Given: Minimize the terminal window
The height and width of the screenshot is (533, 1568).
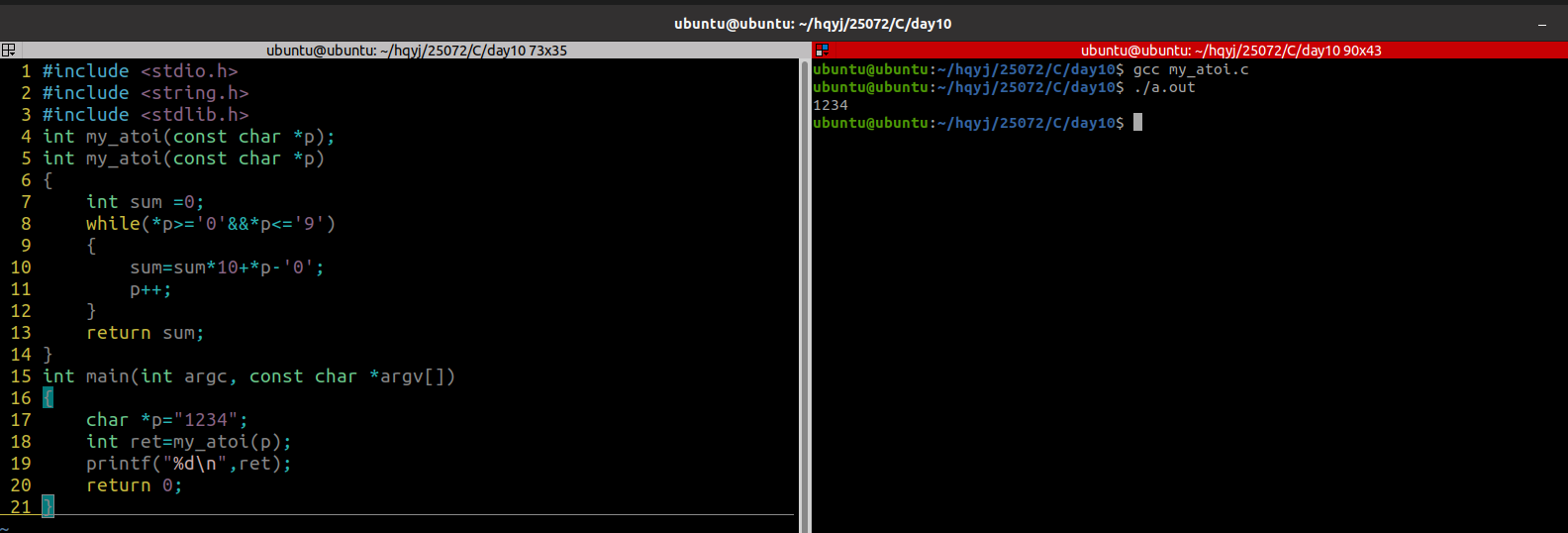Looking at the screenshot, I should pyautogui.click(x=1541, y=24).
